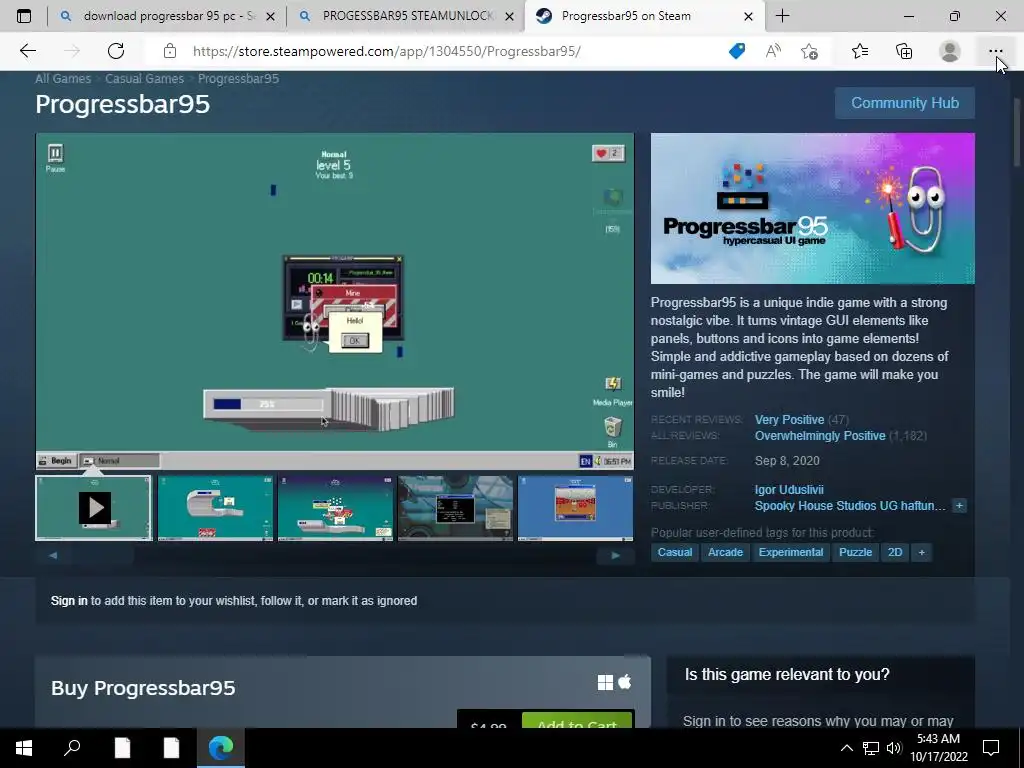Expand more tags plus button
This screenshot has width=1024, height=768.
point(921,552)
